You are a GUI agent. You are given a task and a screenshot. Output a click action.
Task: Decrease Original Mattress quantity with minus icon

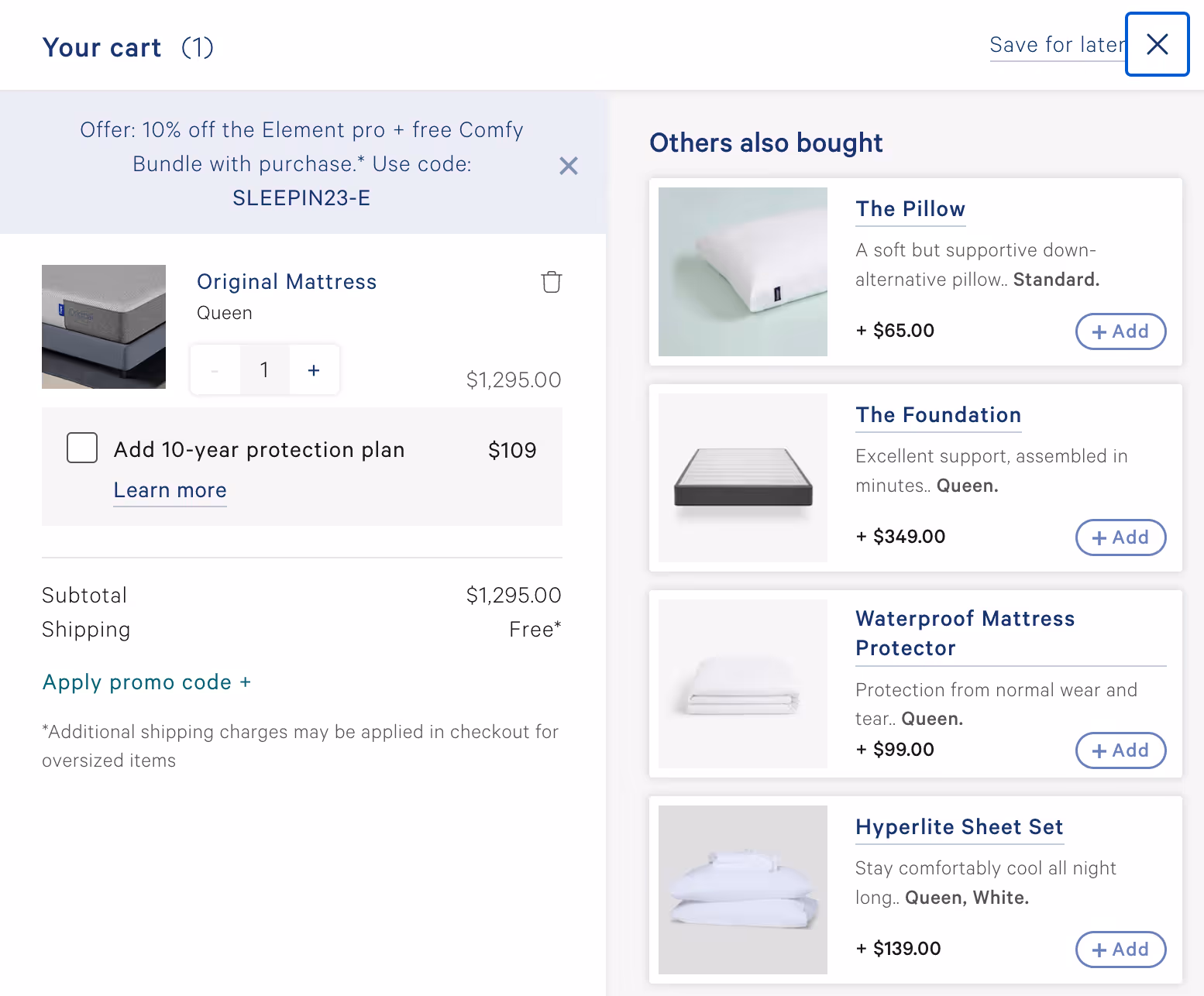(x=215, y=369)
